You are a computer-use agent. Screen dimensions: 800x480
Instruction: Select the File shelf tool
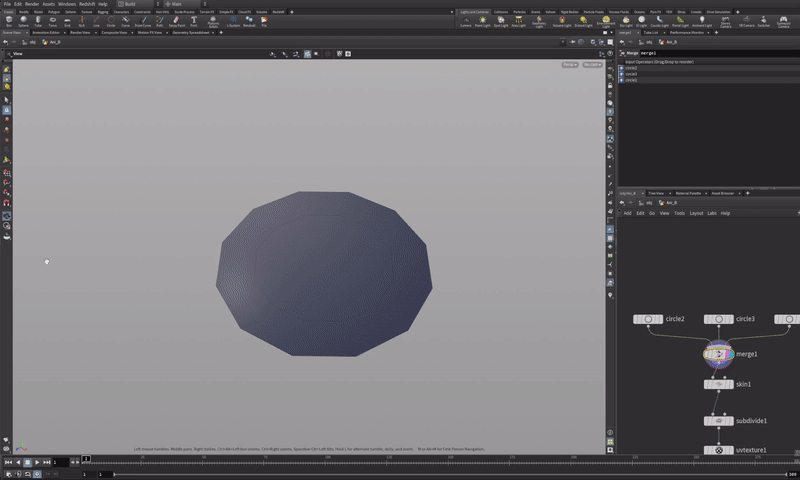(x=264, y=21)
